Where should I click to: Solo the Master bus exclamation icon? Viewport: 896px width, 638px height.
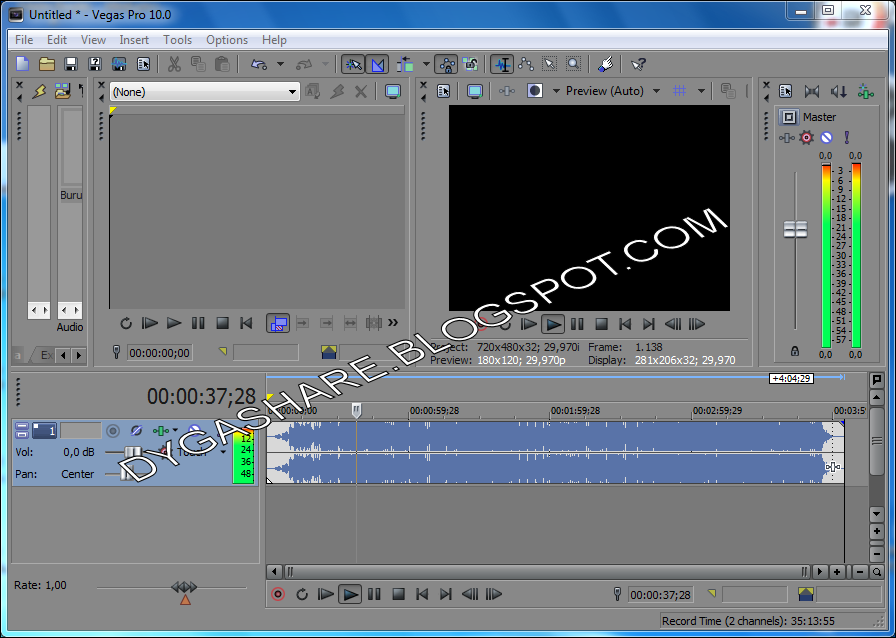point(846,137)
